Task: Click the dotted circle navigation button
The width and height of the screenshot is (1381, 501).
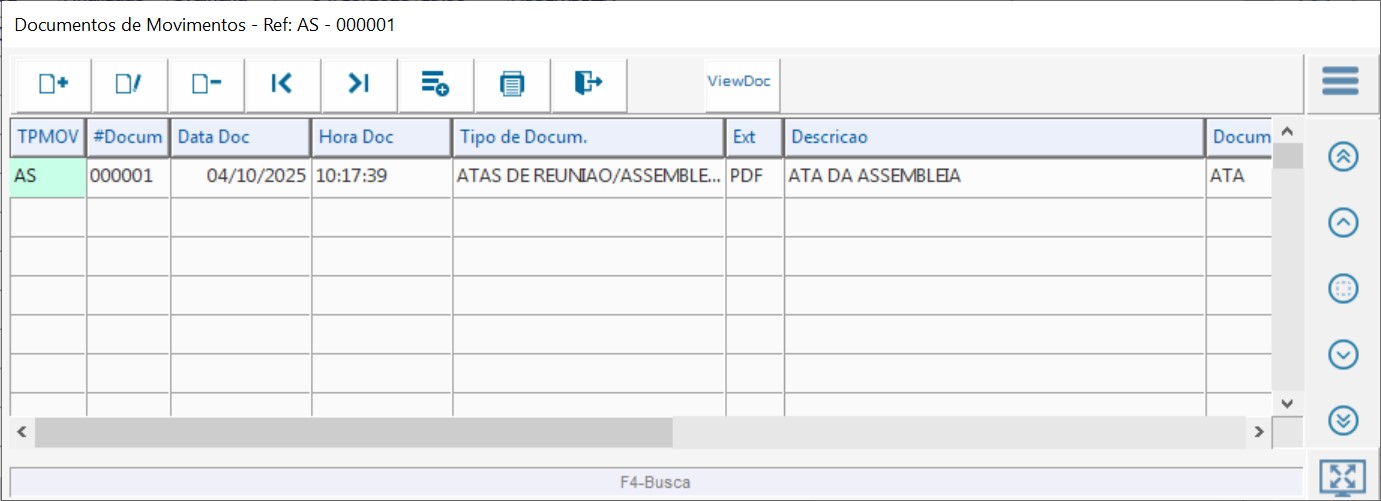Action: [x=1343, y=289]
